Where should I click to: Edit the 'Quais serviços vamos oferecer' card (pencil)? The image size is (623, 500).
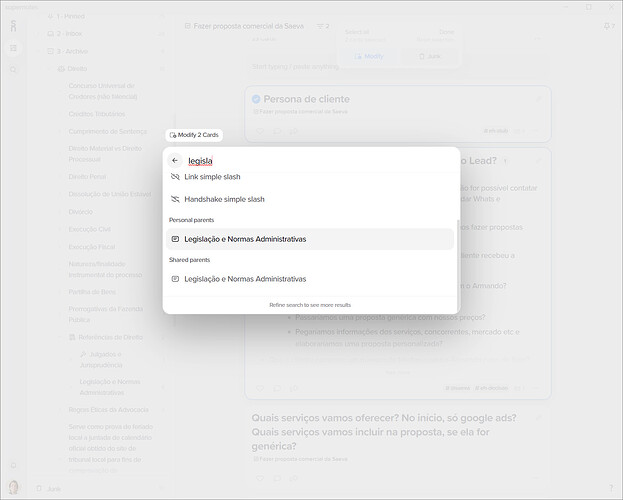[x=539, y=418]
